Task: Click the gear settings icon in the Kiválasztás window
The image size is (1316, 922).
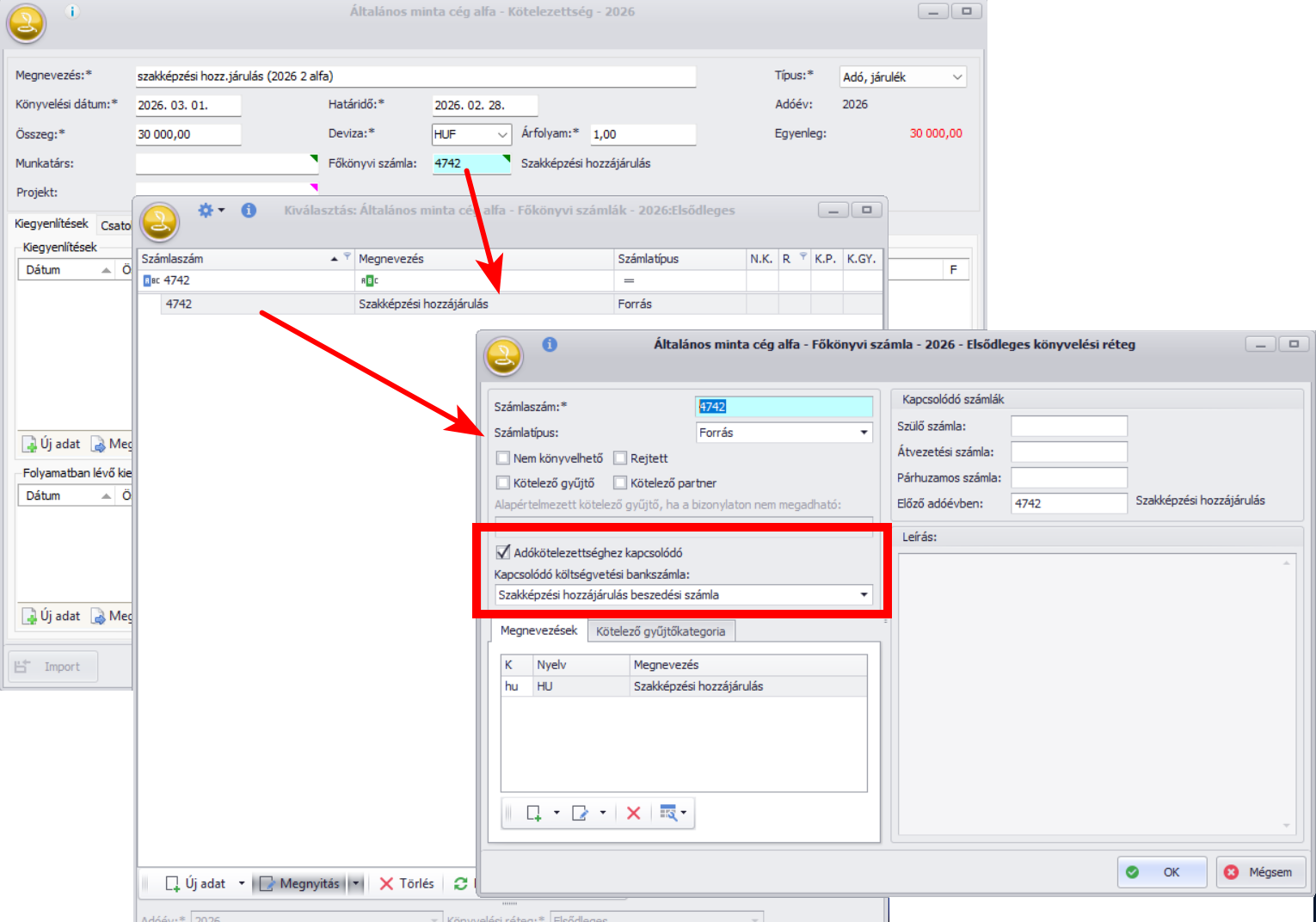Action: point(206,210)
